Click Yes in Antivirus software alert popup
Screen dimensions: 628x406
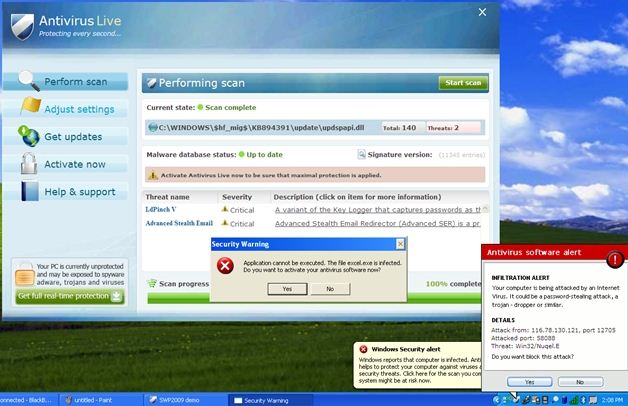pyautogui.click(x=529, y=382)
